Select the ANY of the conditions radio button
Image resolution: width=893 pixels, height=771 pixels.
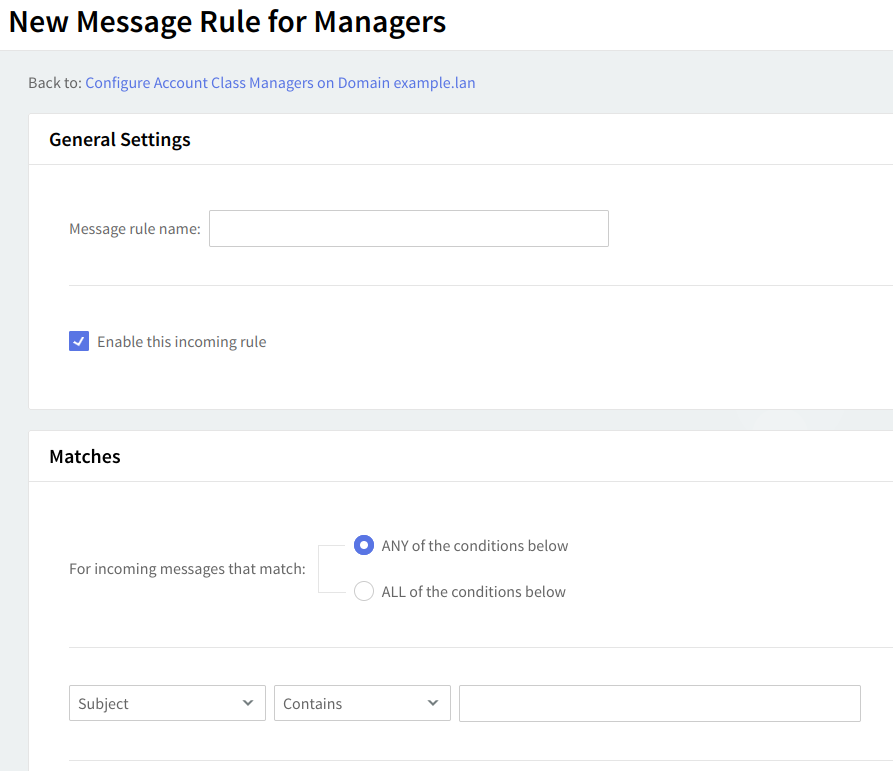pyautogui.click(x=364, y=546)
